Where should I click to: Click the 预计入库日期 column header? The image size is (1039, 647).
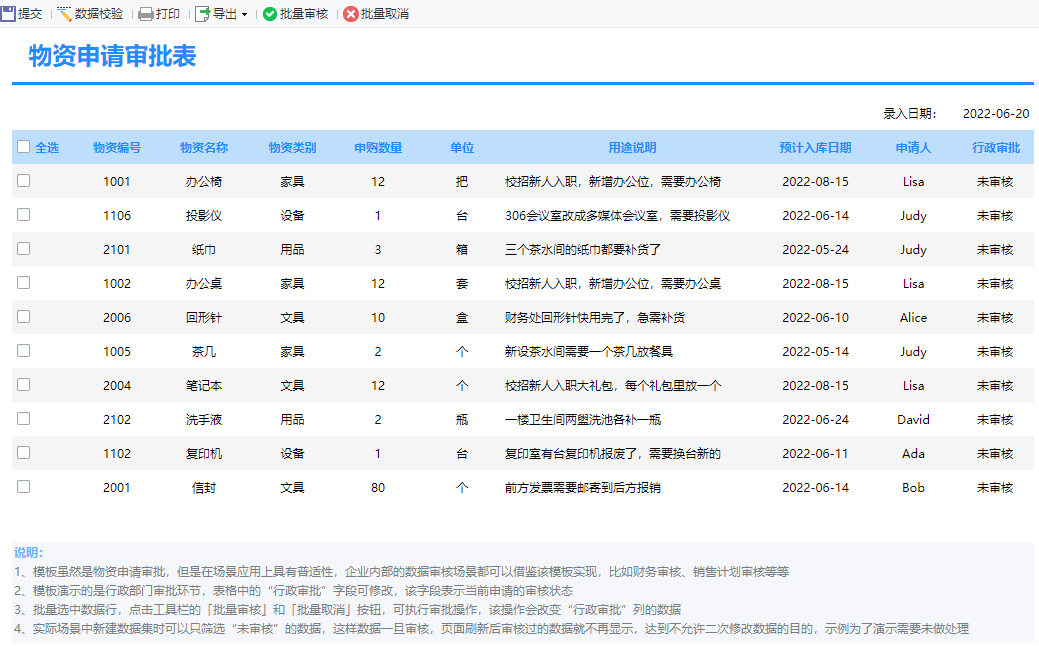815,148
